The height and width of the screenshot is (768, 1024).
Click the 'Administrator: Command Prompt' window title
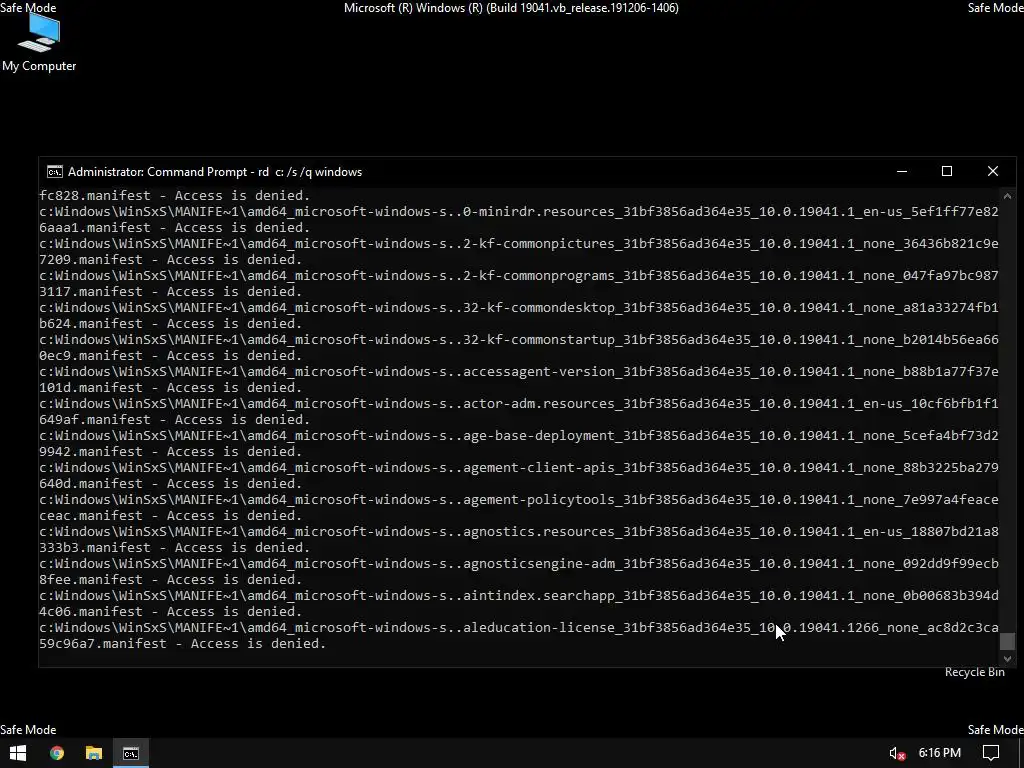(x=215, y=172)
